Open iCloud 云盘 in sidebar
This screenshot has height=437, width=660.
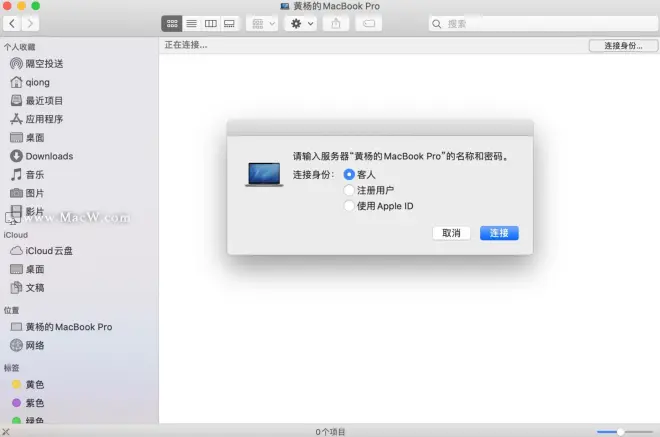(x=41, y=251)
